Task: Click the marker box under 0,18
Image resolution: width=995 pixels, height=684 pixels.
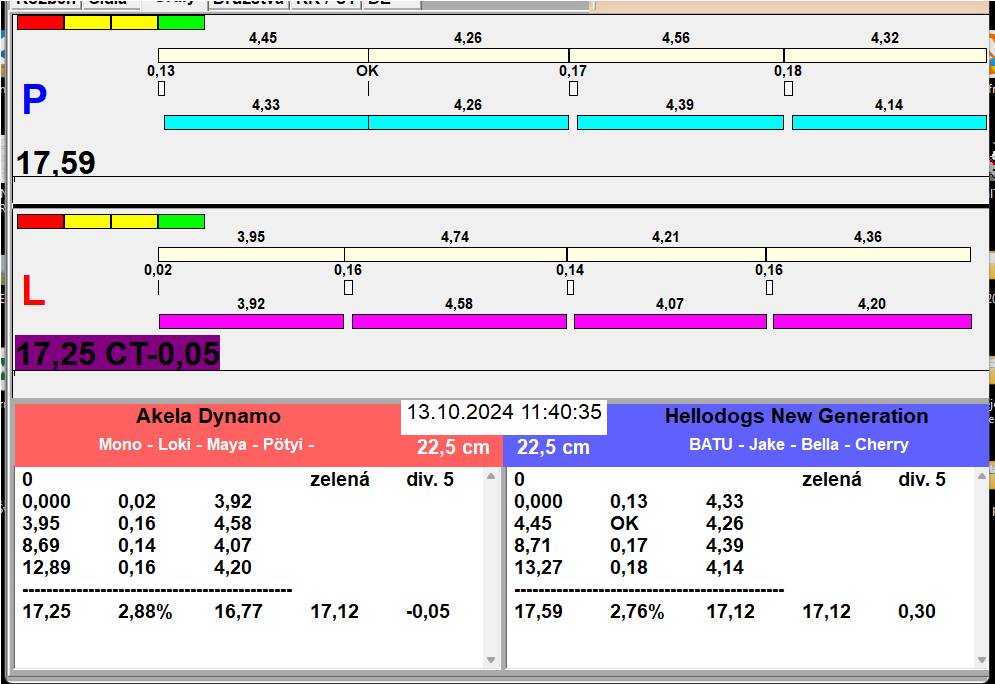Action: point(788,89)
